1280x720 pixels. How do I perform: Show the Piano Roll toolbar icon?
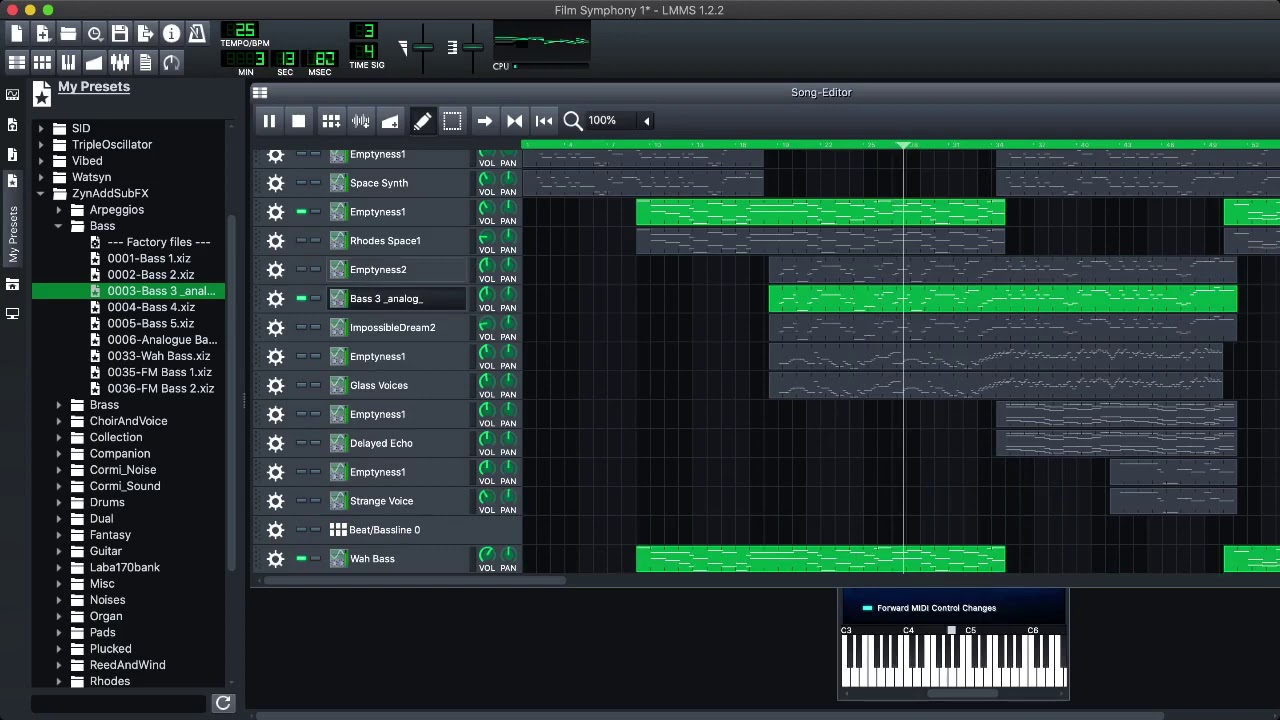click(x=68, y=63)
